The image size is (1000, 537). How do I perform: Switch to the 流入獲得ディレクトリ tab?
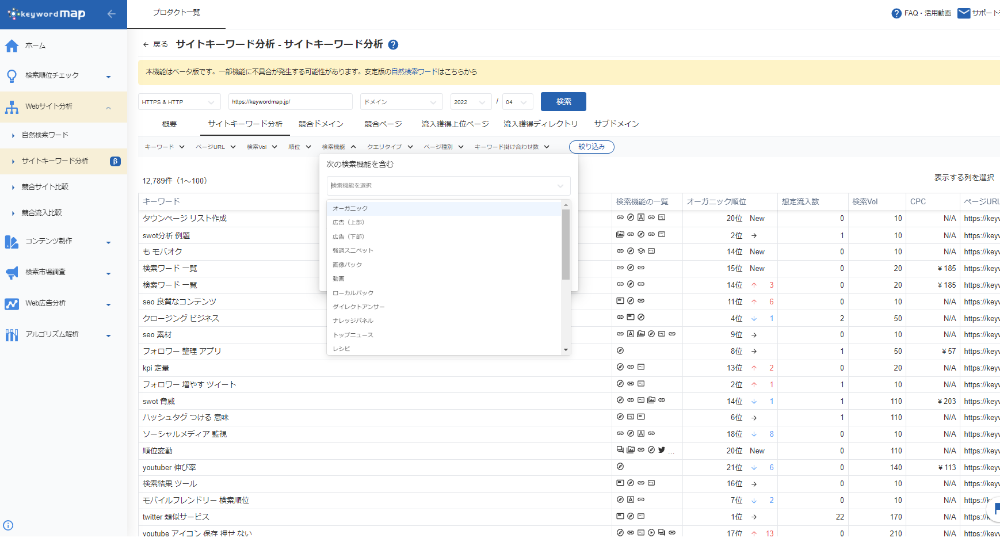tap(541, 124)
